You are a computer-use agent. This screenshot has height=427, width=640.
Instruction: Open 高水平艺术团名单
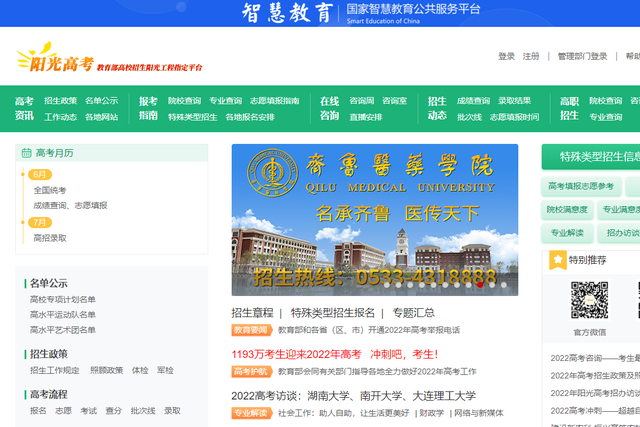tap(62, 330)
